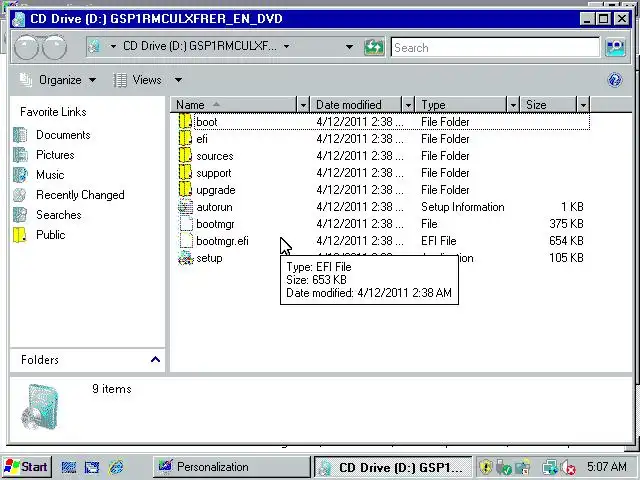Click the network tray icon
The width and height of the screenshot is (640, 480).
550,467
